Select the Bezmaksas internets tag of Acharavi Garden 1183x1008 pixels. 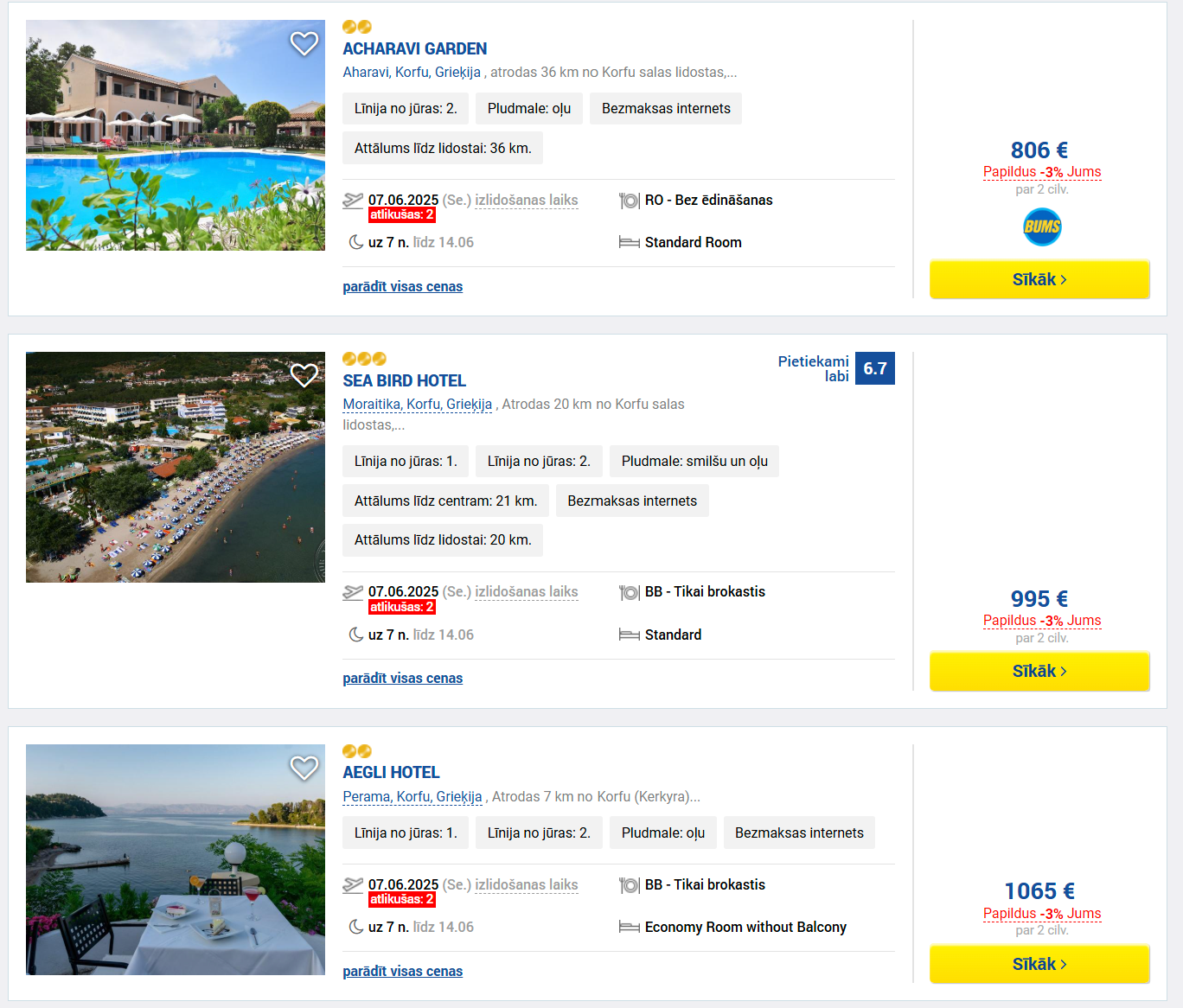[666, 108]
